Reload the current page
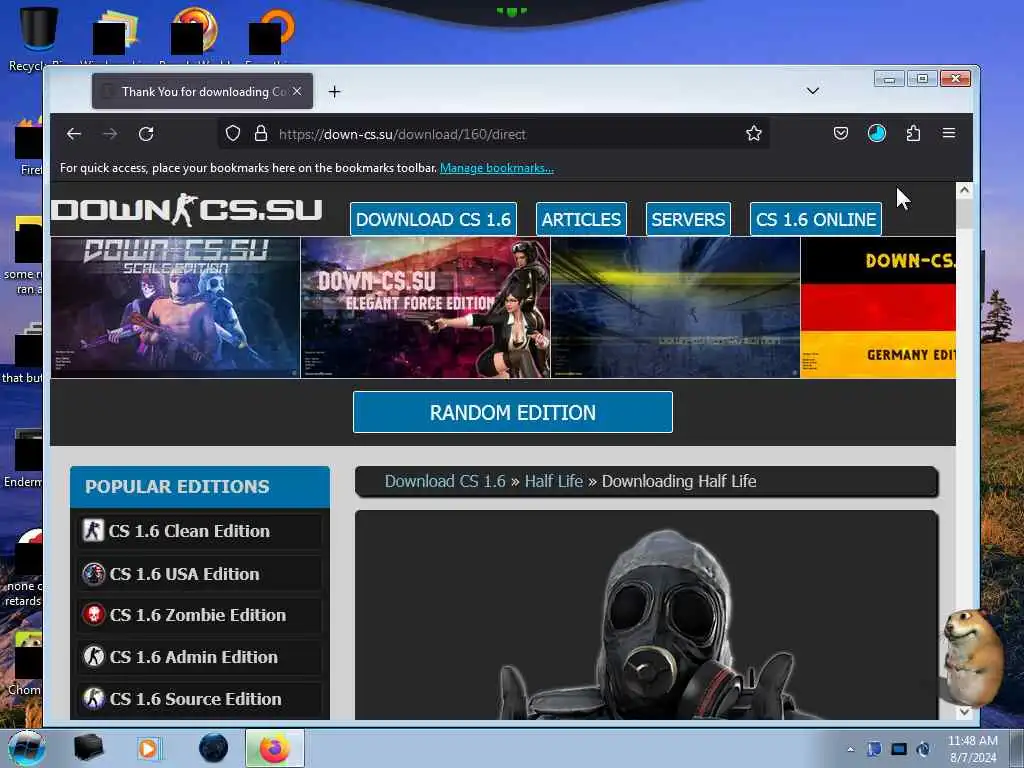1024x768 pixels. (x=146, y=134)
